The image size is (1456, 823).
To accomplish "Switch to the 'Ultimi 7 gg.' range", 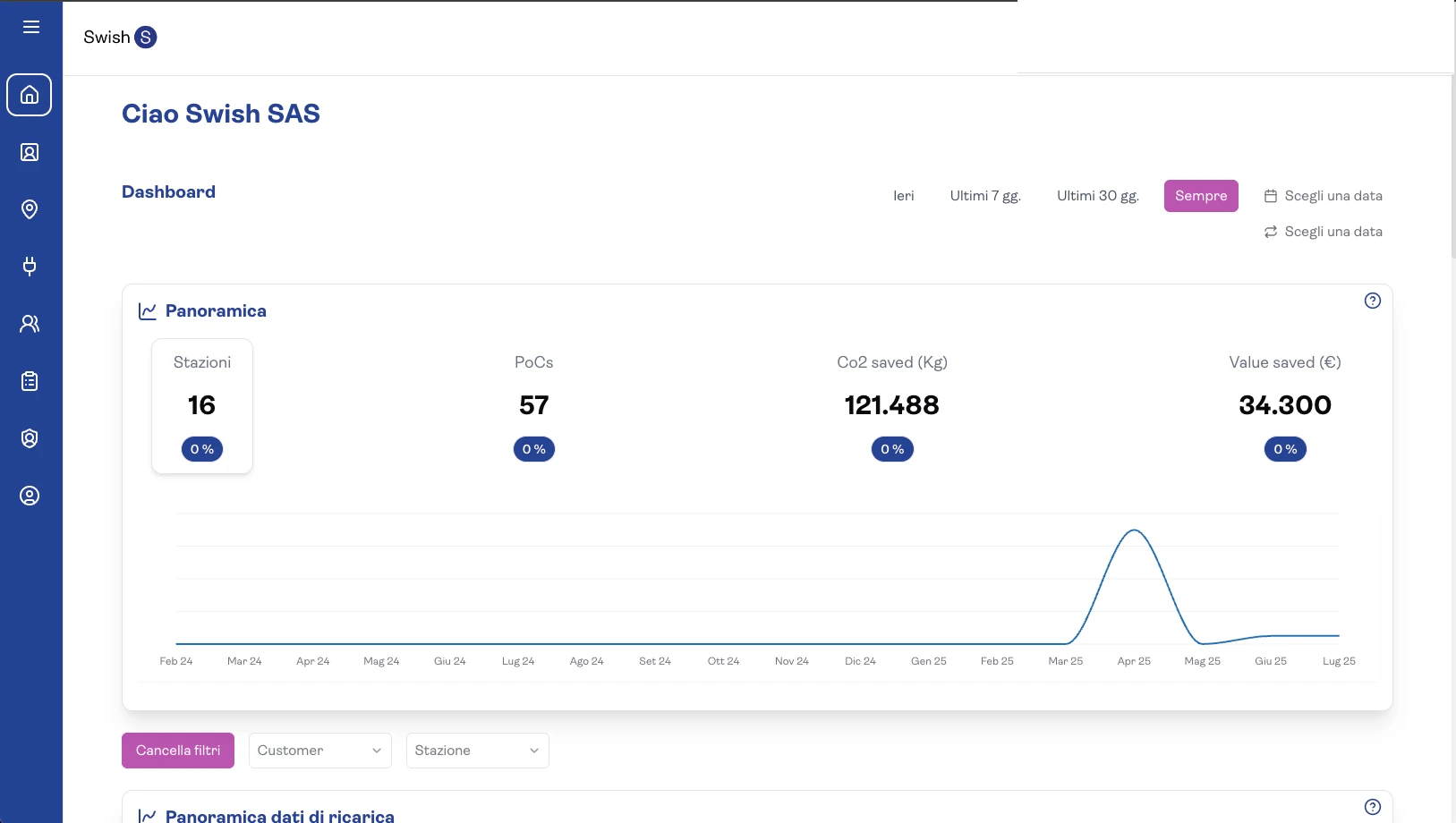I will 985,196.
